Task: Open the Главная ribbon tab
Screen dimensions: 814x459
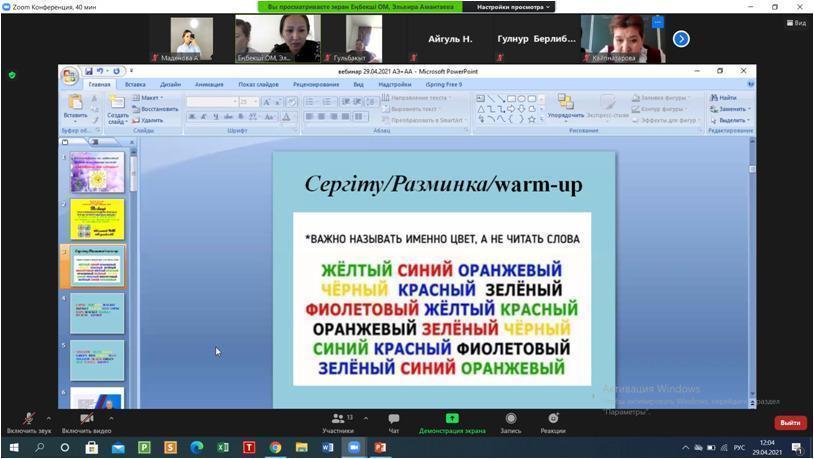Action: (99, 84)
